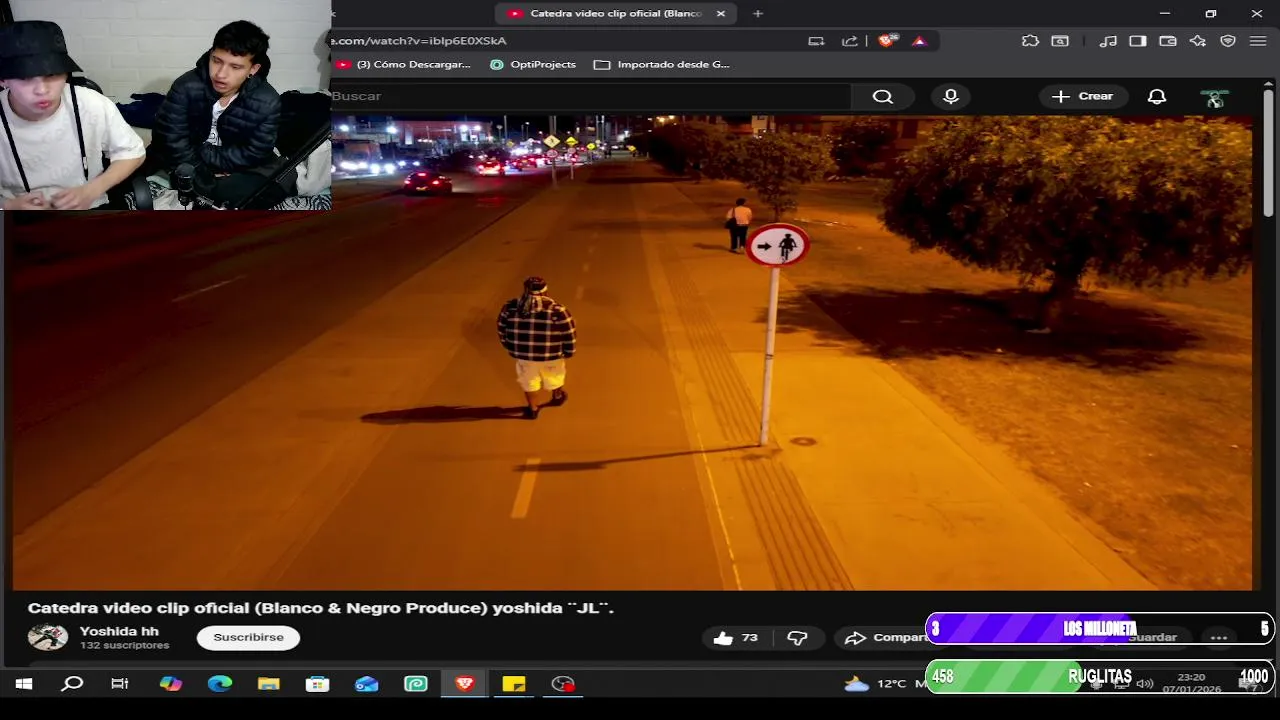Open the Leo AI sparkle icon
The image size is (1280, 720).
click(1198, 41)
